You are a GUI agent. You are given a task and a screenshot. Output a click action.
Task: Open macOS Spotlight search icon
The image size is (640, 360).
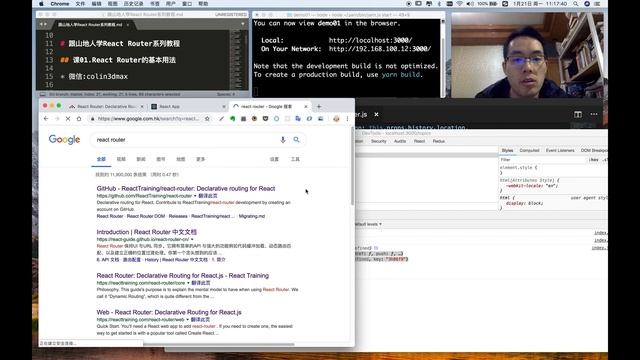point(576,4)
